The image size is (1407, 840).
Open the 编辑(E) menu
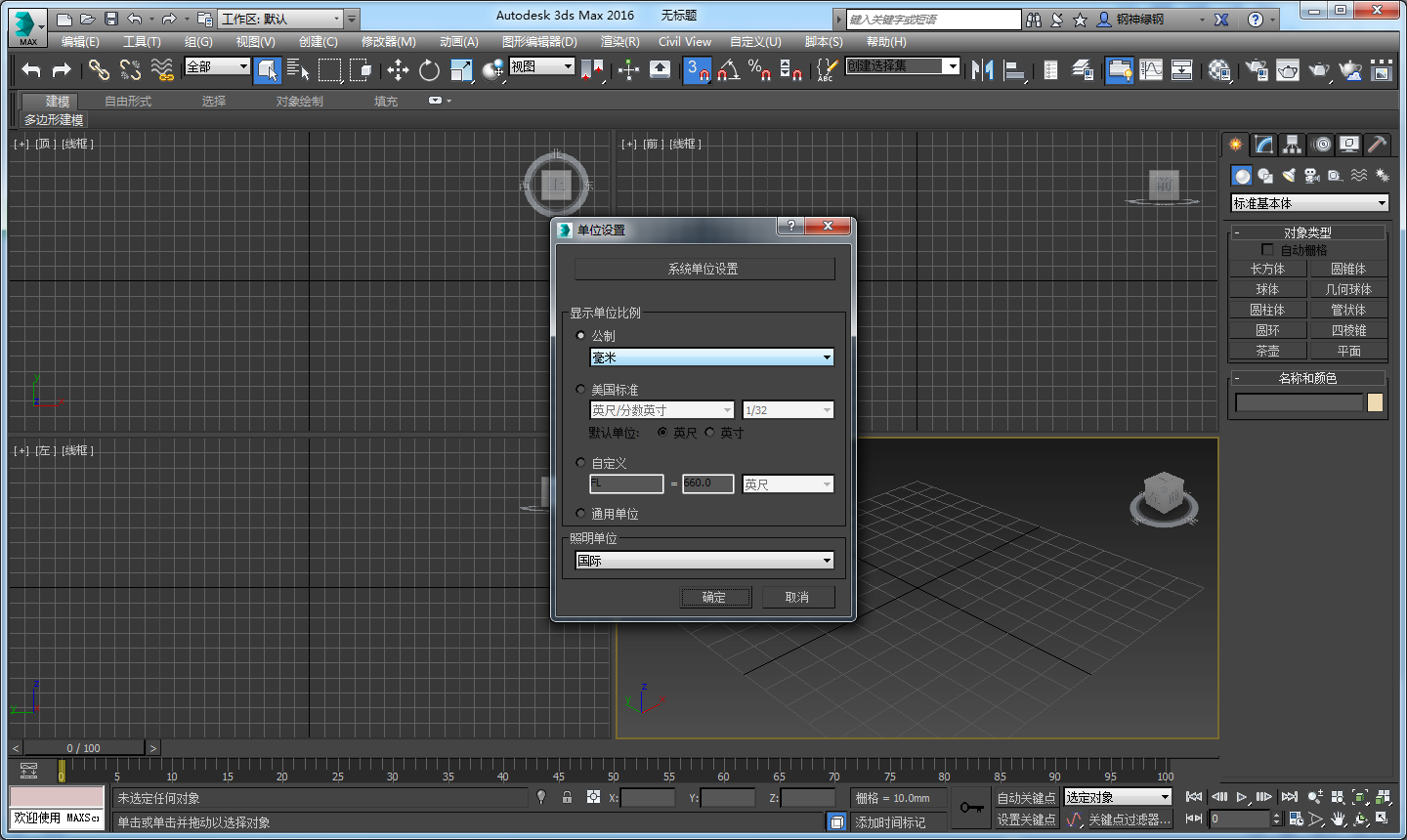pos(80,42)
